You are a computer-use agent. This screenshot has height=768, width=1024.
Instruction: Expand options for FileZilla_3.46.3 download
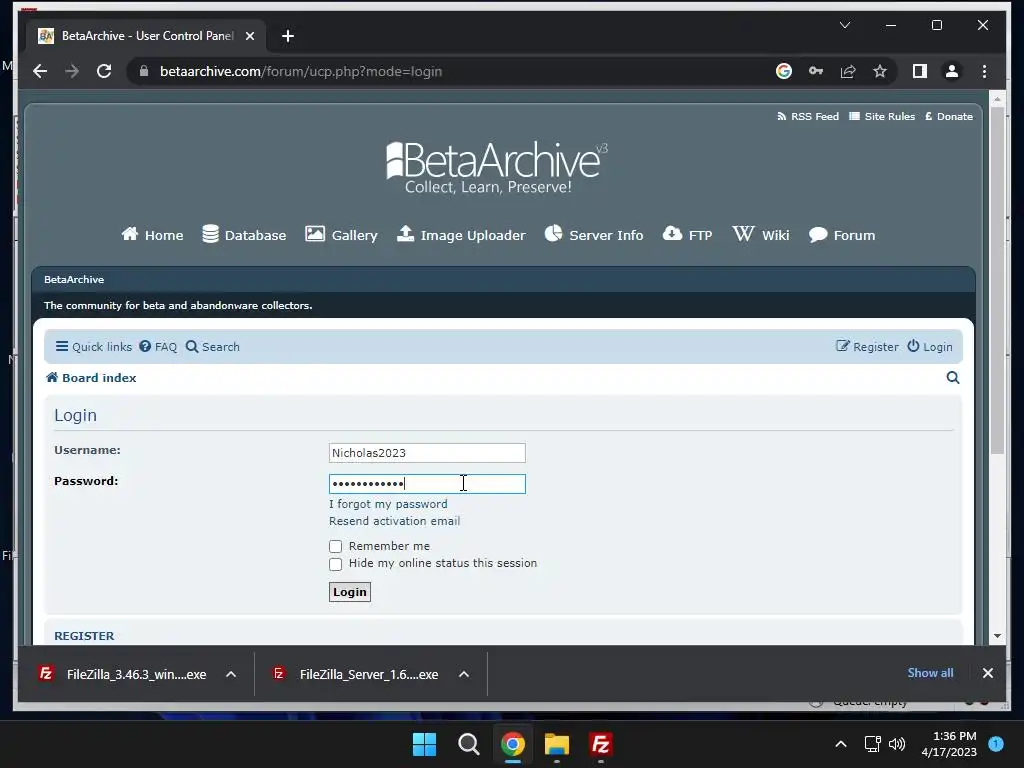pos(231,674)
